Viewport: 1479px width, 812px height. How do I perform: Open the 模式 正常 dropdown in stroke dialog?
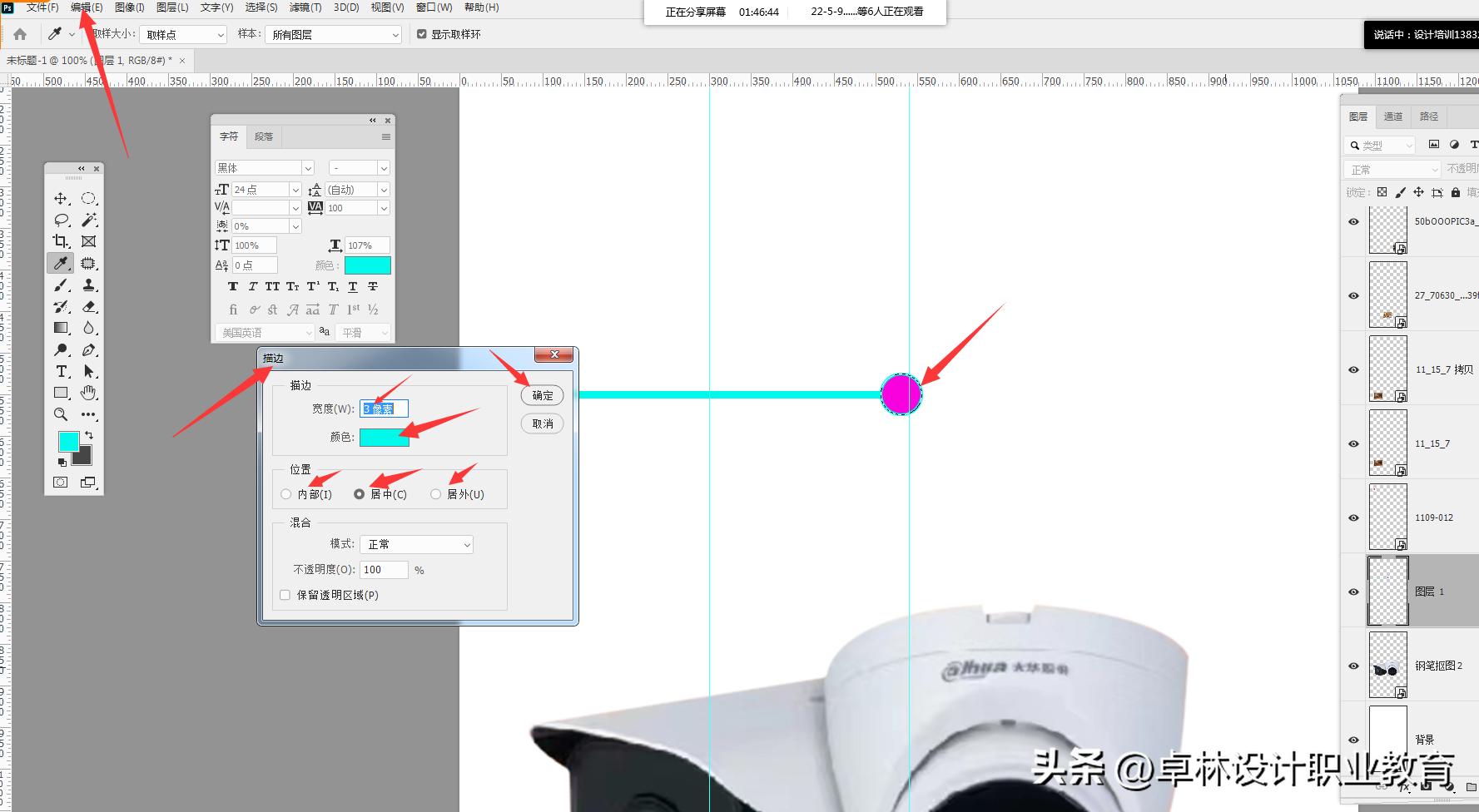pyautogui.click(x=416, y=544)
